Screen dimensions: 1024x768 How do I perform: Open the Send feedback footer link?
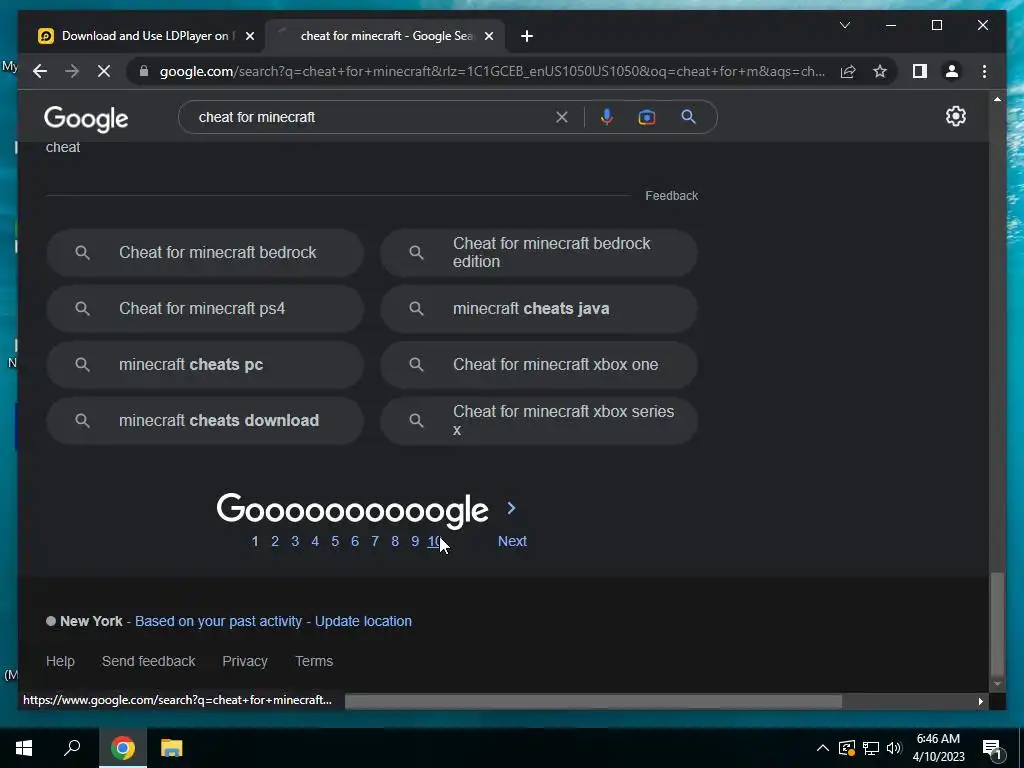(x=148, y=662)
